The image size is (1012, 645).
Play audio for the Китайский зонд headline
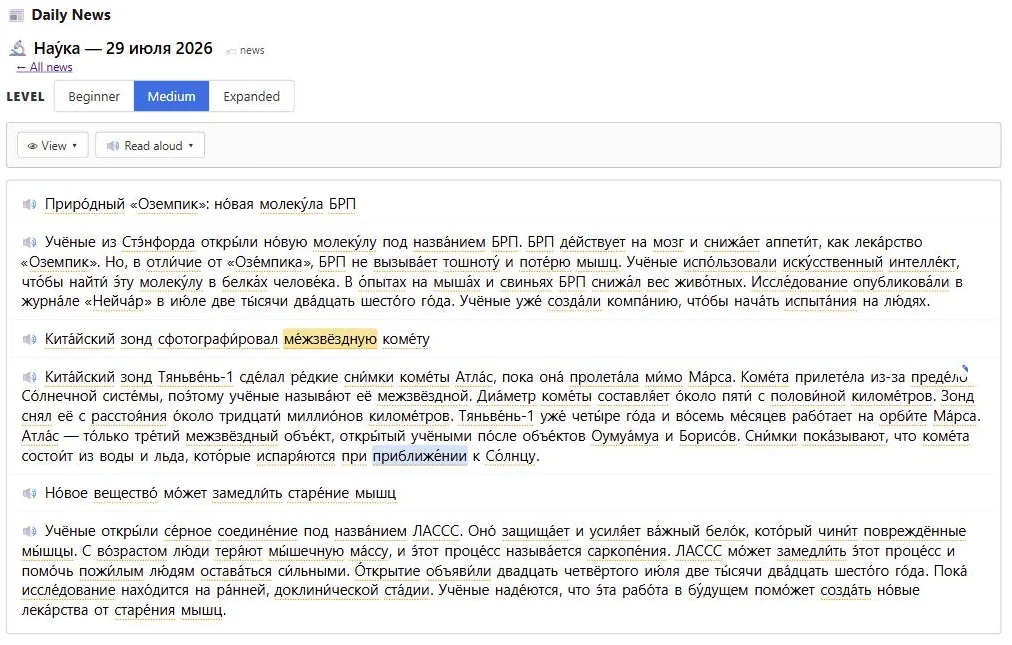[x=30, y=340]
